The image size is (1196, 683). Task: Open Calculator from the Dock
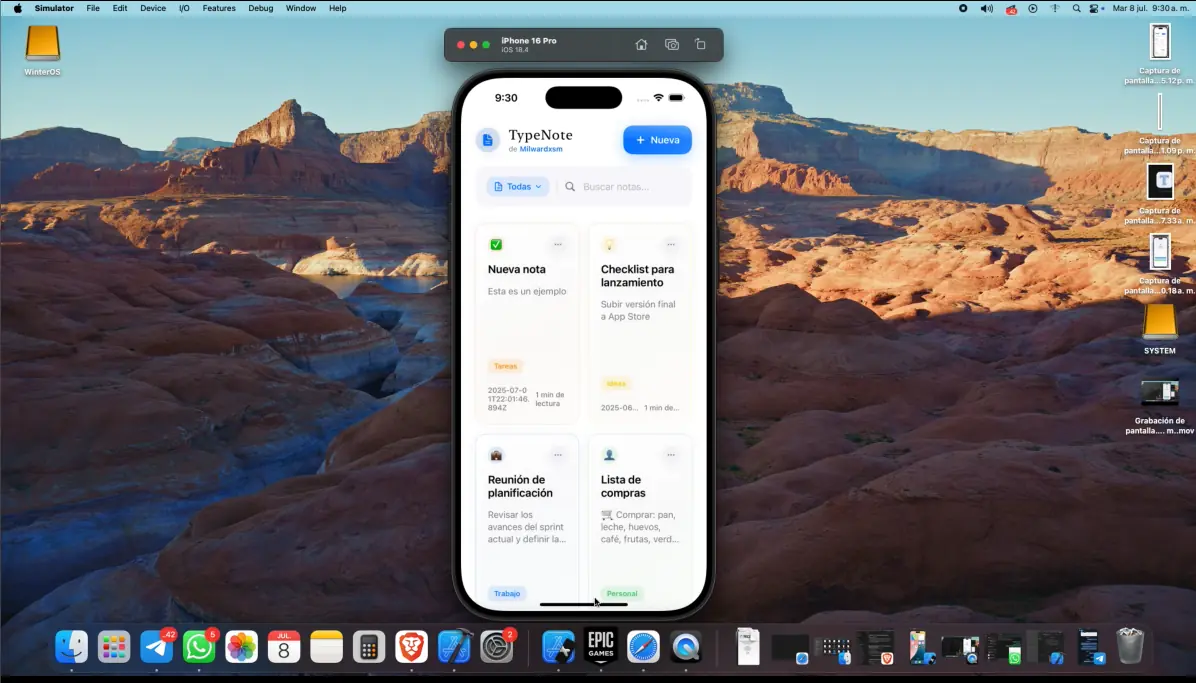[x=369, y=647]
